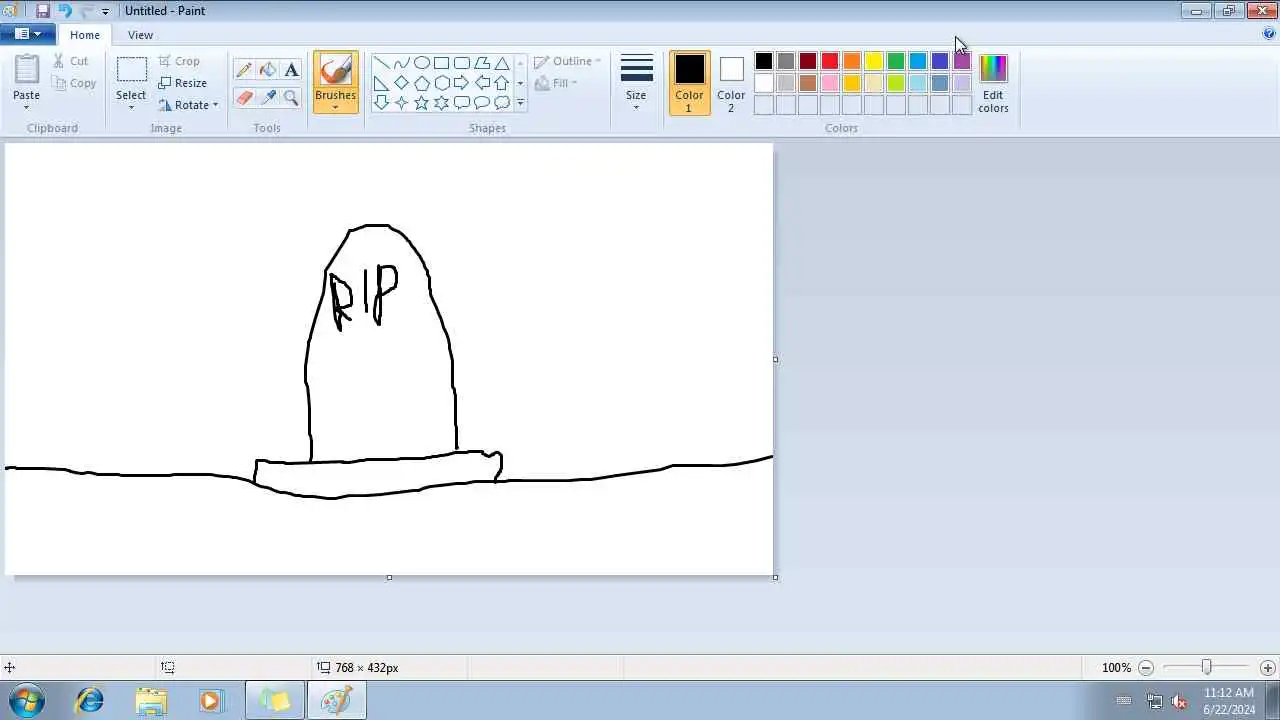Choose the Diamond shape

click(401, 83)
